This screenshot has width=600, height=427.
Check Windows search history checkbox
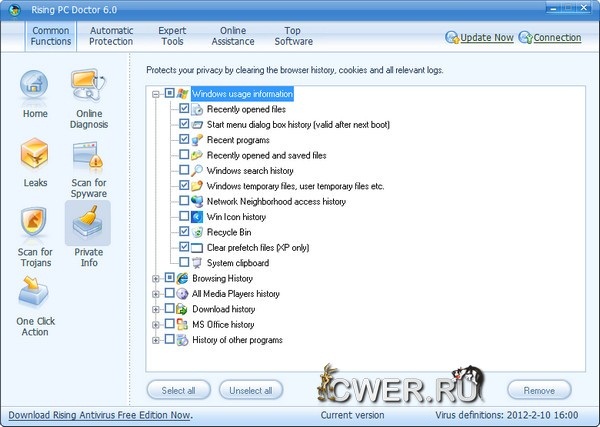[x=184, y=169]
